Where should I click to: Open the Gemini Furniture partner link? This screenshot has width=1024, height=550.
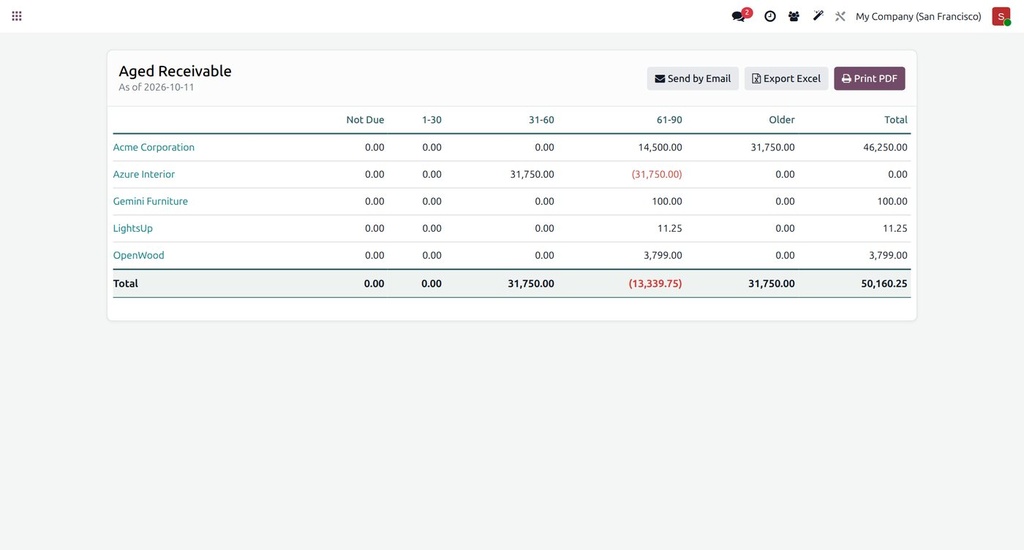pos(150,201)
